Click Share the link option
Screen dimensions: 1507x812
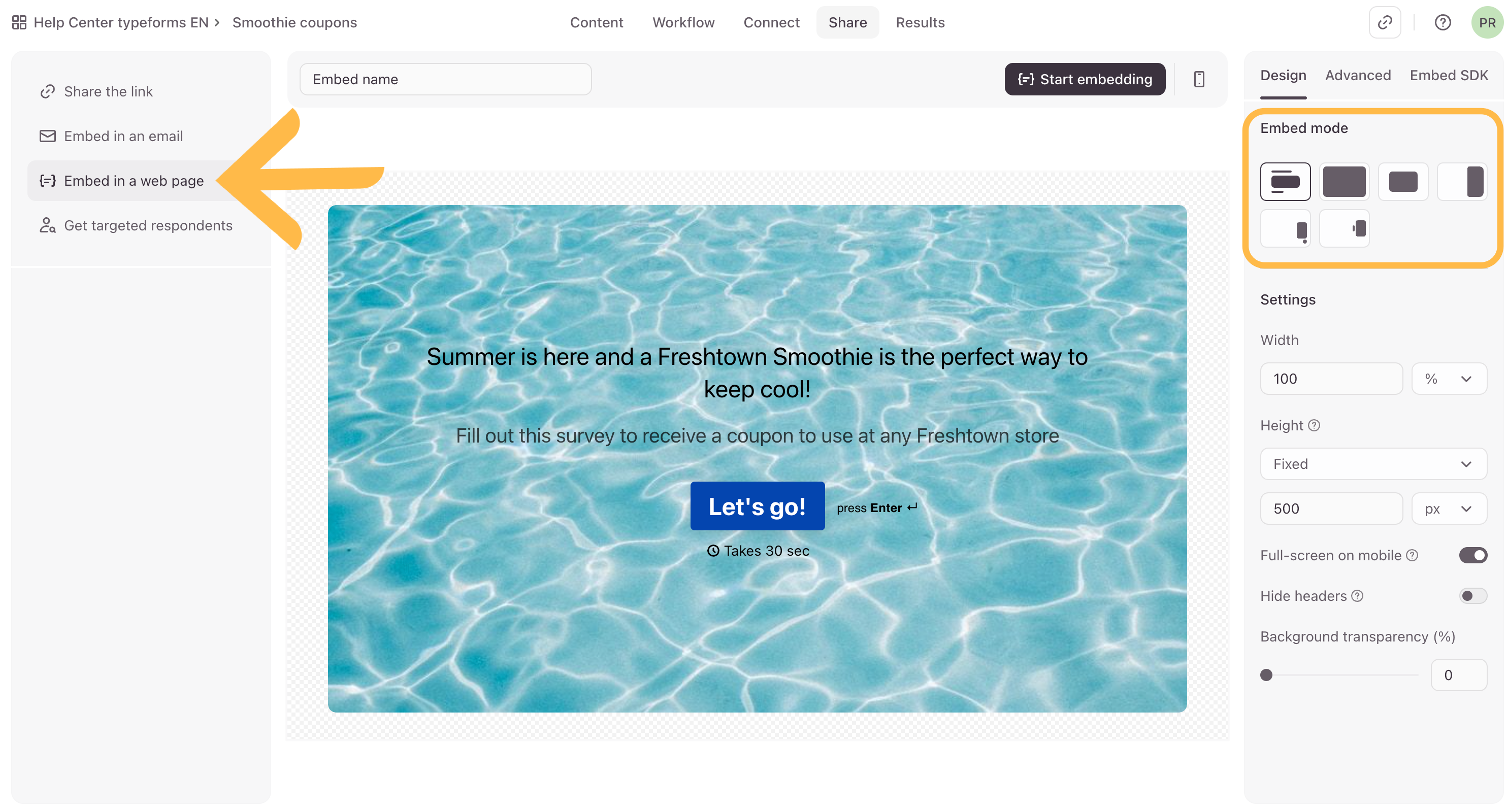pos(108,91)
